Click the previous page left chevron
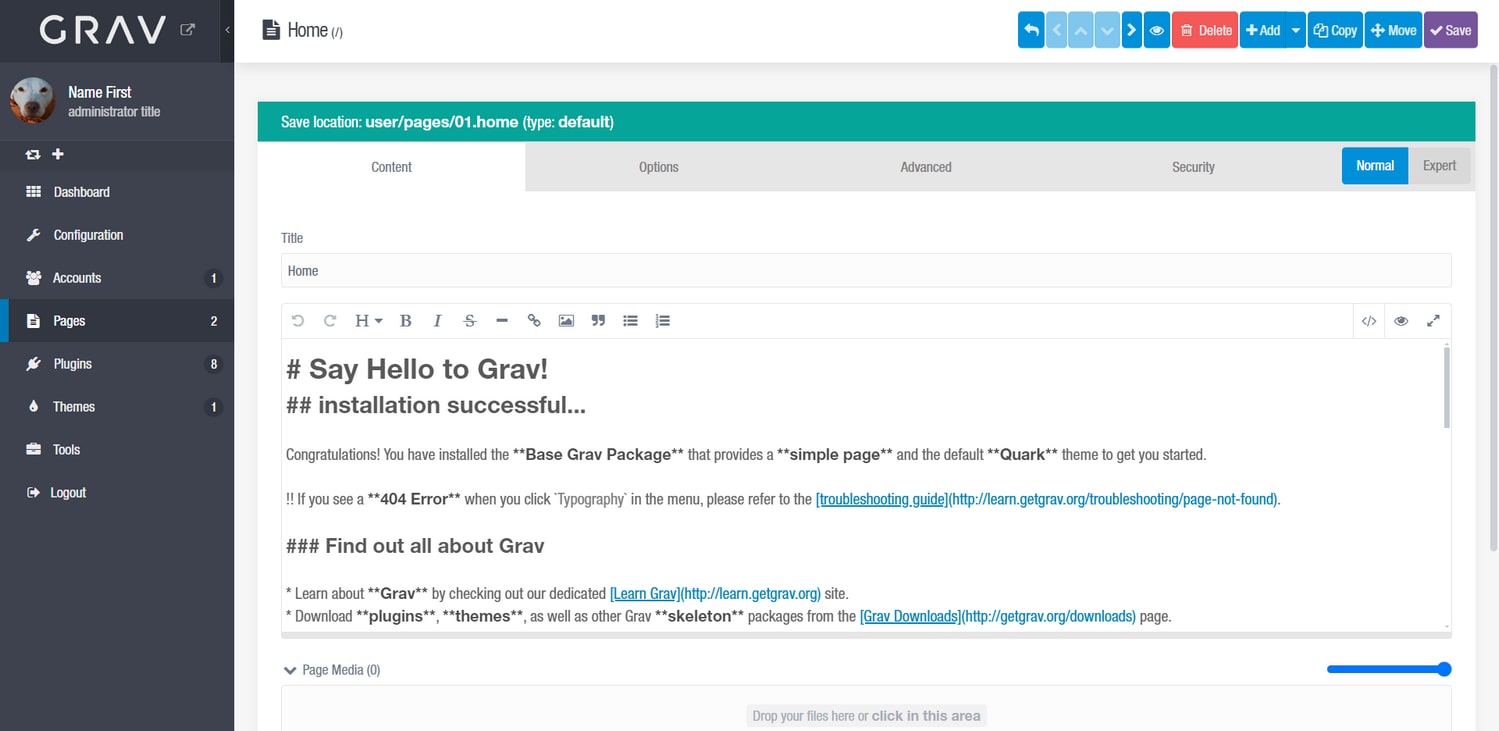Viewport: 1499px width, 731px height. [x=1056, y=30]
